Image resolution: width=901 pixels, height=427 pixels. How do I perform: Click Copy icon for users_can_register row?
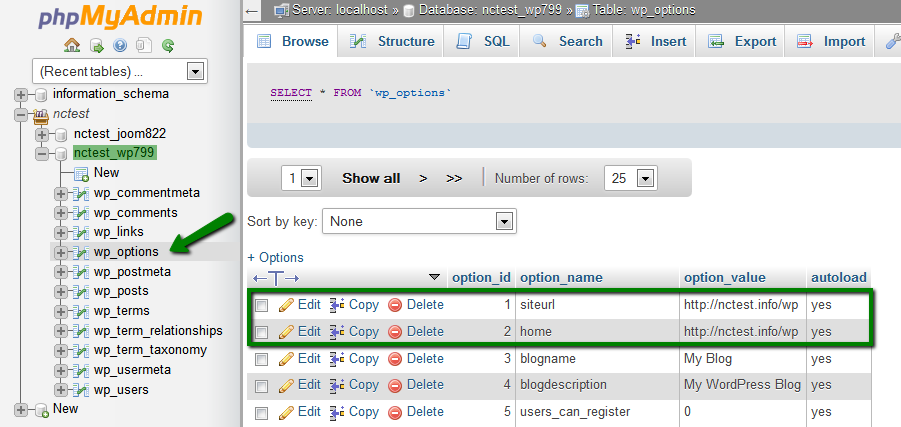click(x=337, y=412)
